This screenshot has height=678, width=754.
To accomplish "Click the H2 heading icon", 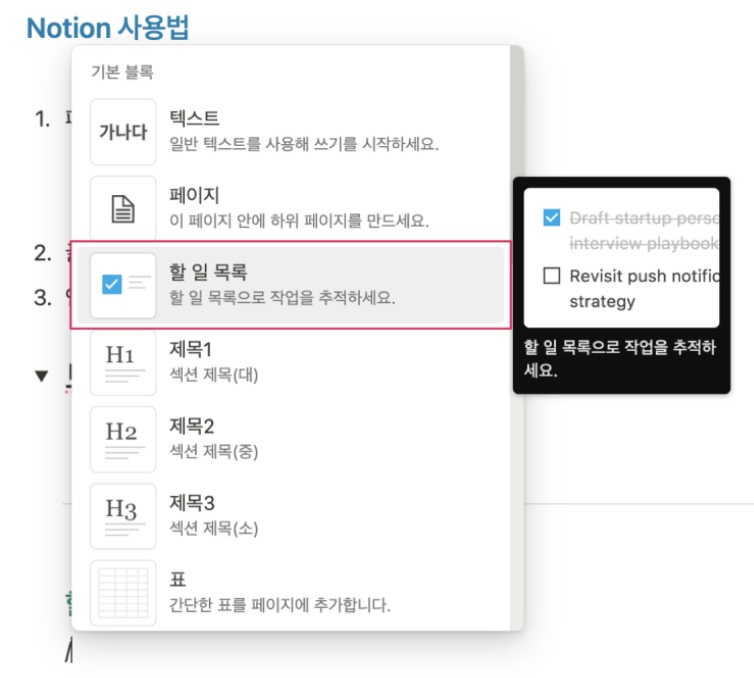I will (x=123, y=439).
